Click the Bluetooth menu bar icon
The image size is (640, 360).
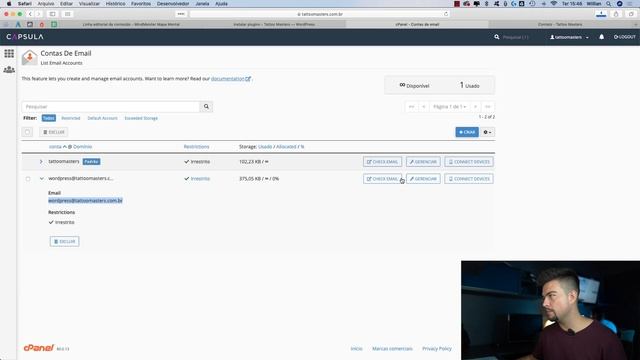[487, 4]
